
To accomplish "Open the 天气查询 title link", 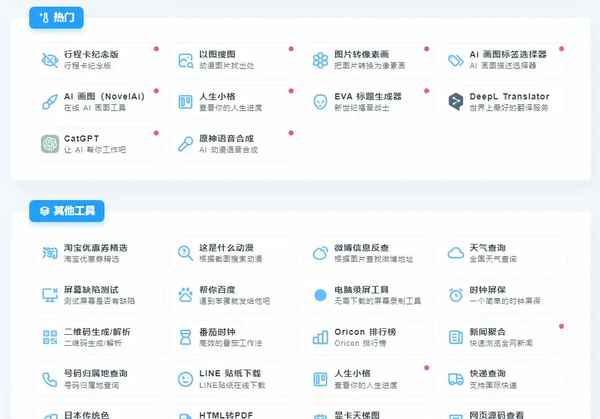I will click(488, 248).
